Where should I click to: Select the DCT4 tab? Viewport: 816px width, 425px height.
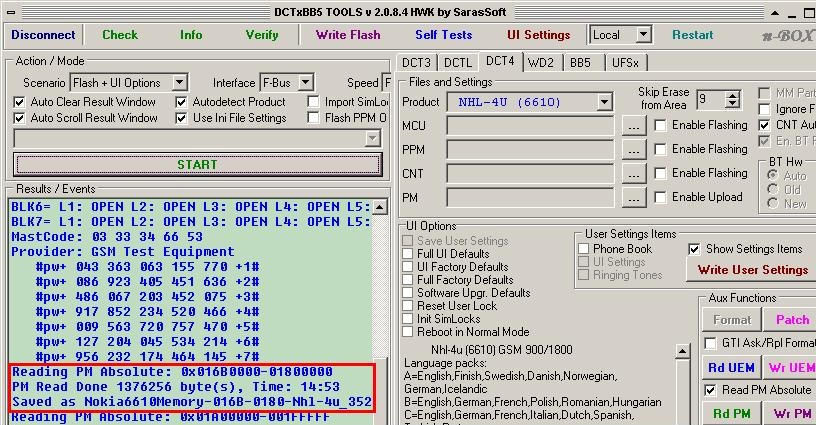click(x=500, y=61)
